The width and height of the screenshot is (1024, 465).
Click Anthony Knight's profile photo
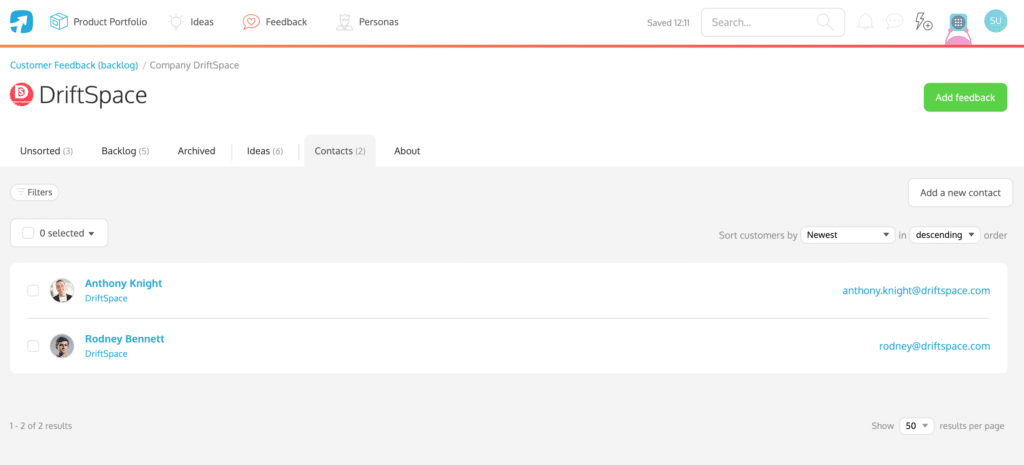pyautogui.click(x=62, y=291)
